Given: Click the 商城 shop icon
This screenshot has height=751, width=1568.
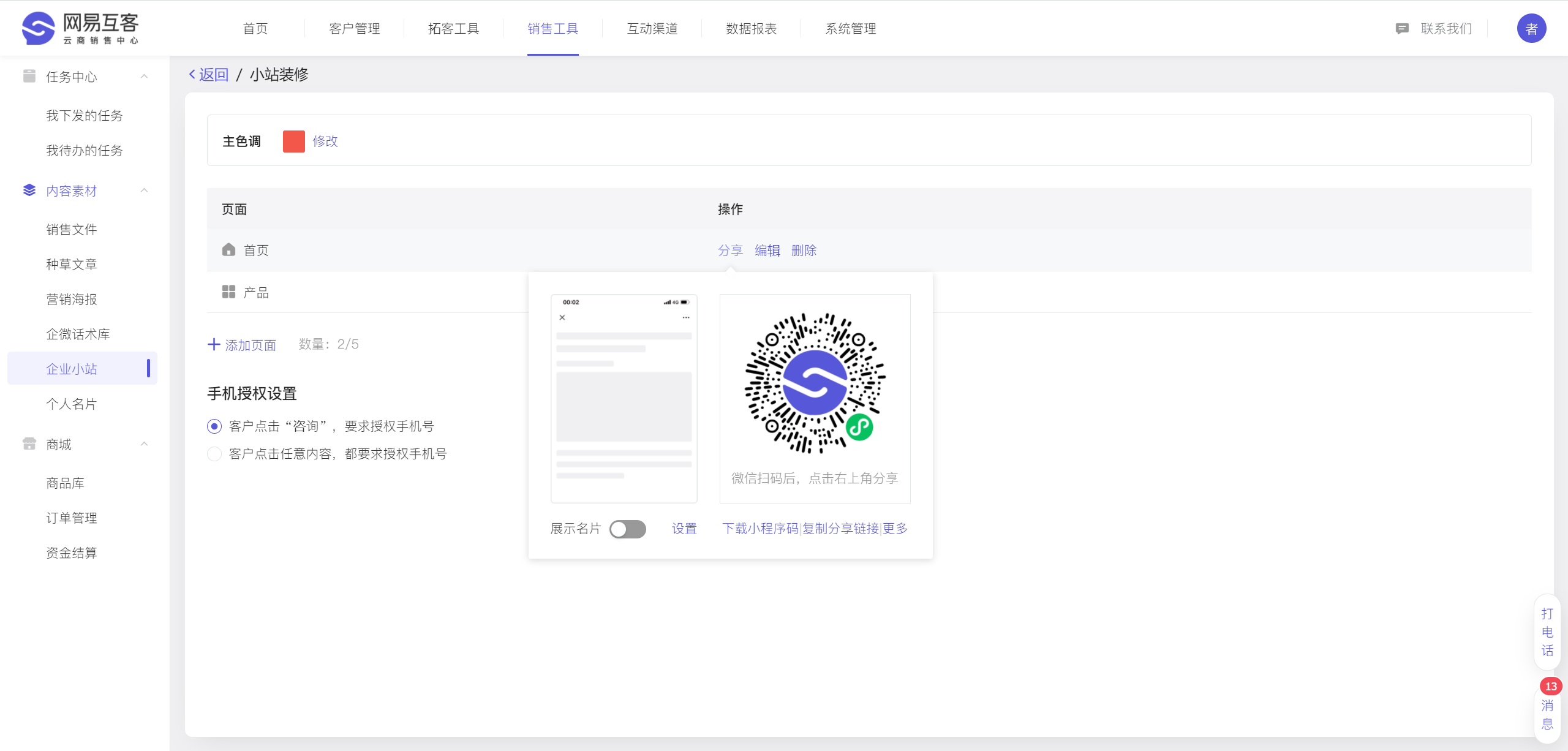Looking at the screenshot, I should [x=29, y=443].
